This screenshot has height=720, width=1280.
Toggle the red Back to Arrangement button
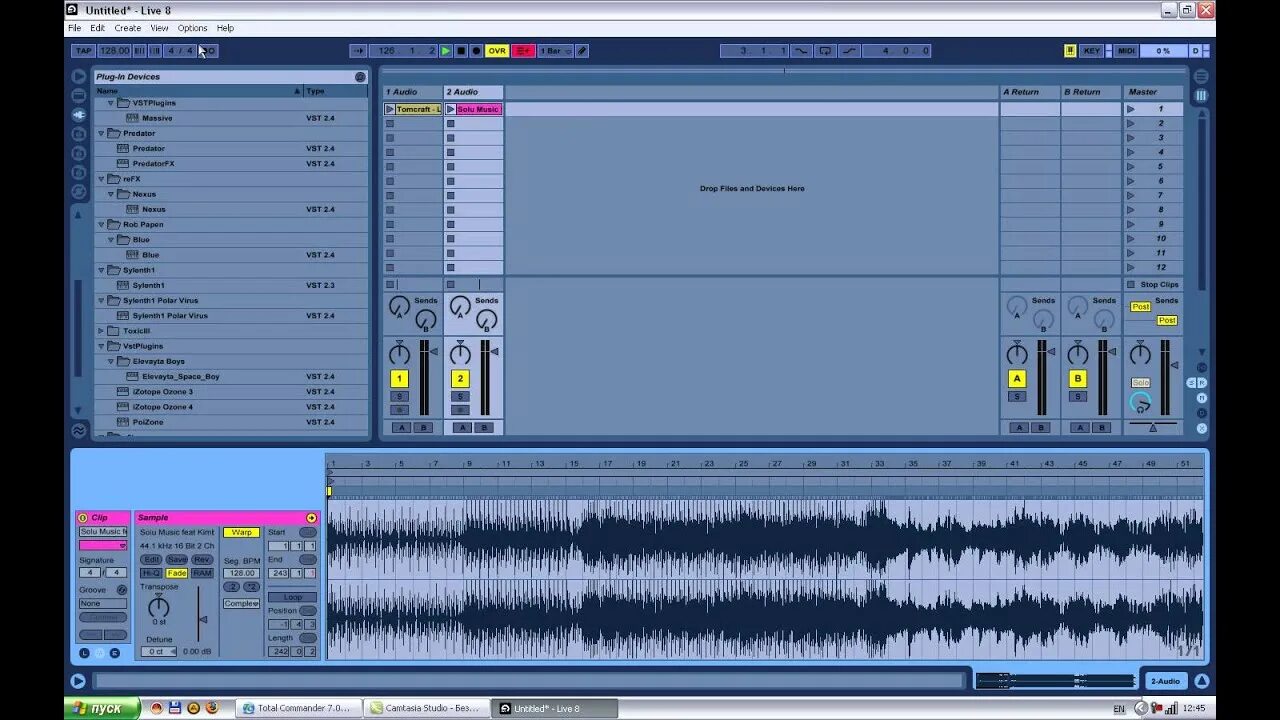524,51
